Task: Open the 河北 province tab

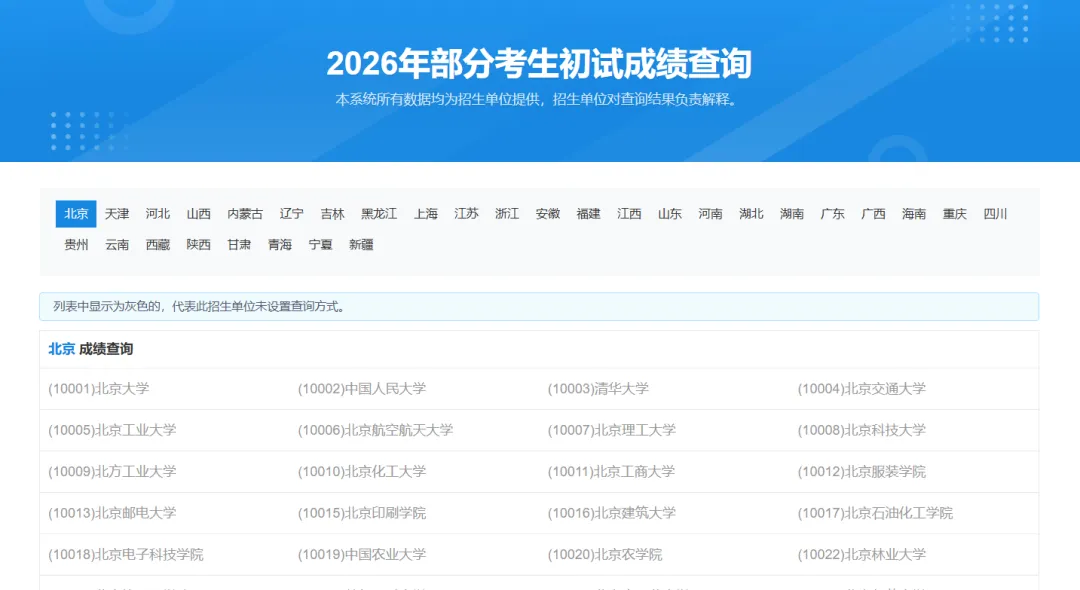Action: 158,214
